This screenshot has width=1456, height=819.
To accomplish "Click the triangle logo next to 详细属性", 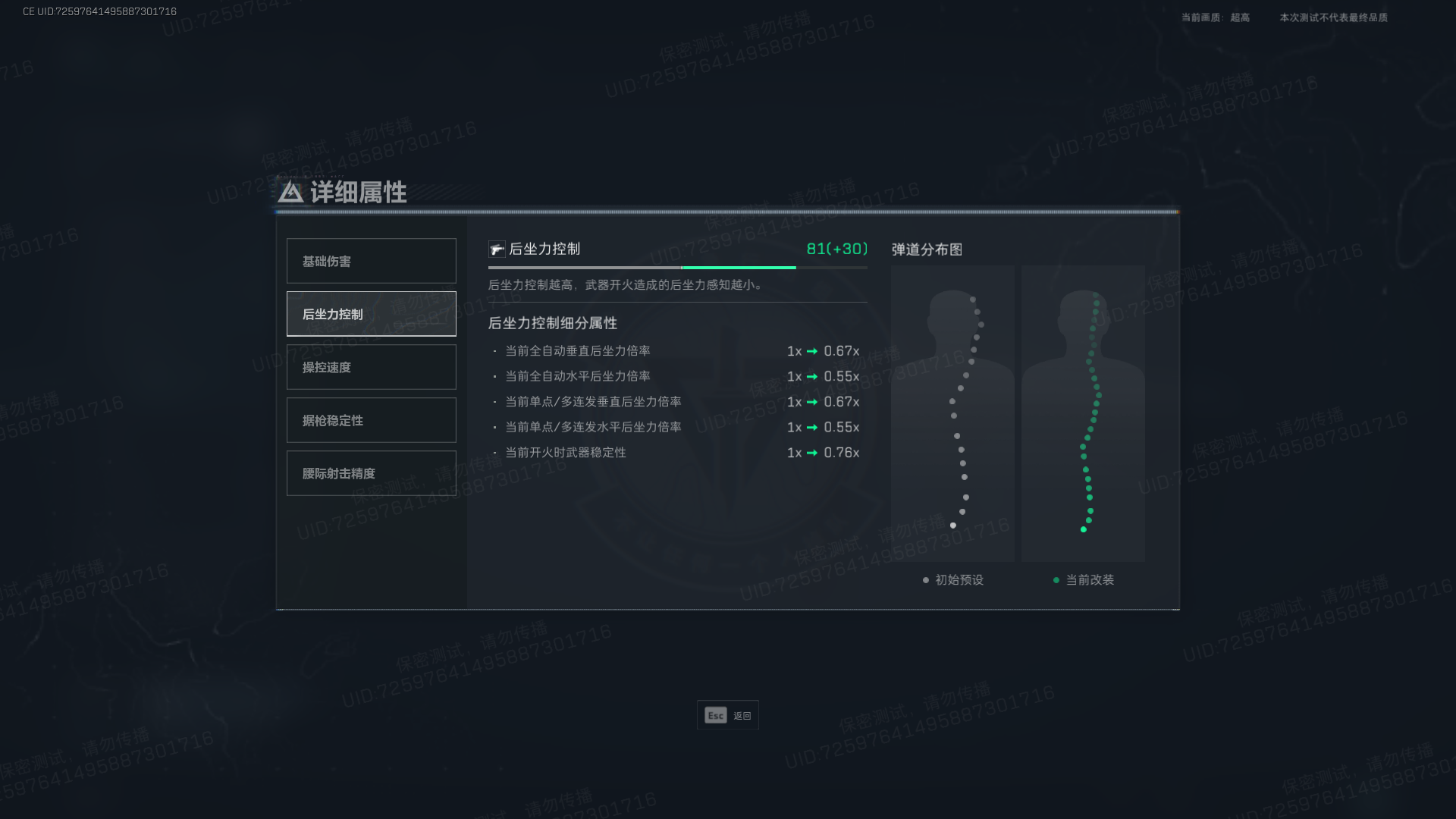I will pos(290,192).
